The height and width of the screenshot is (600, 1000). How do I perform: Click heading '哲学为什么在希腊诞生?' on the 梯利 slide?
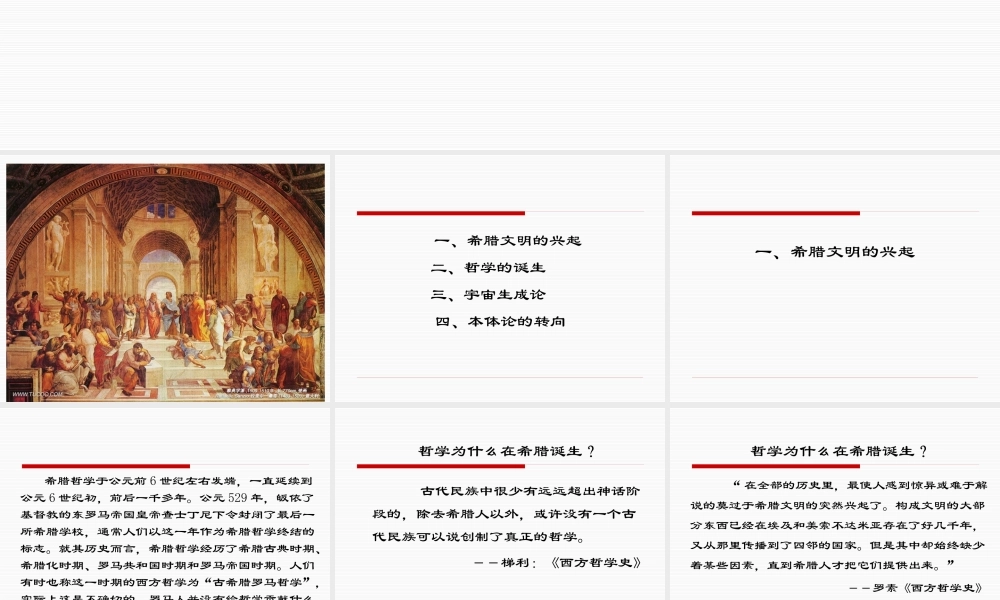pyautogui.click(x=506, y=451)
